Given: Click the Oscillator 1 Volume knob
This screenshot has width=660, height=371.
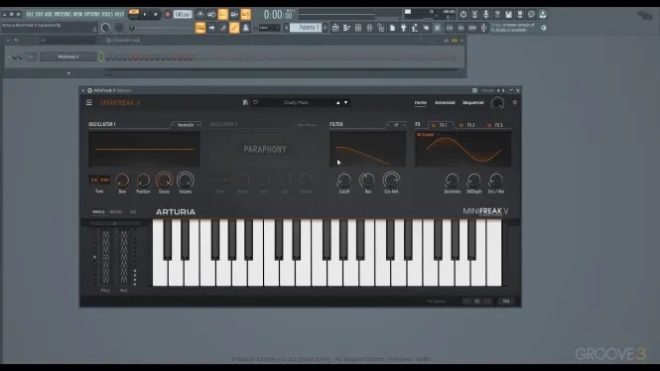Looking at the screenshot, I should [185, 180].
